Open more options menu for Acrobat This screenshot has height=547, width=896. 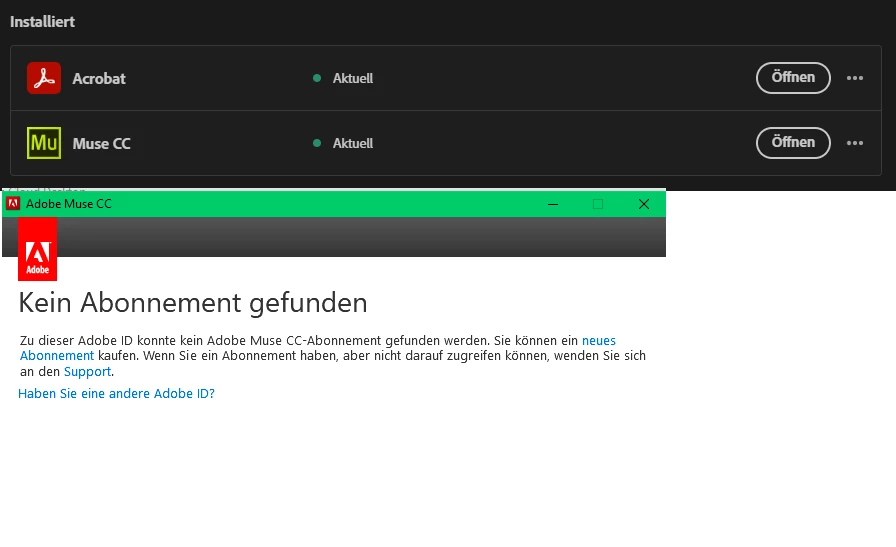click(x=855, y=78)
